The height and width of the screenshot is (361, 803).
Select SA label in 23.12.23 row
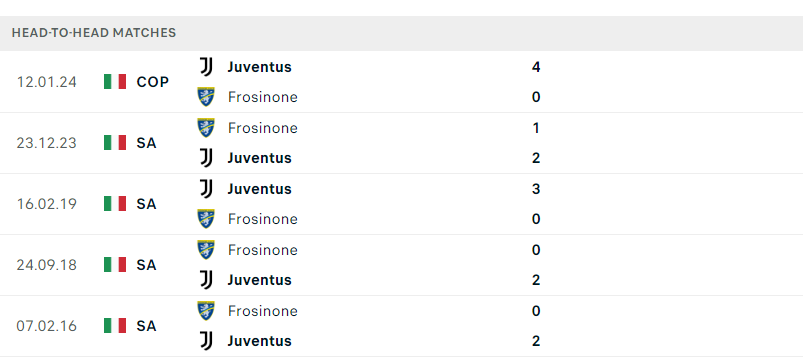(146, 143)
